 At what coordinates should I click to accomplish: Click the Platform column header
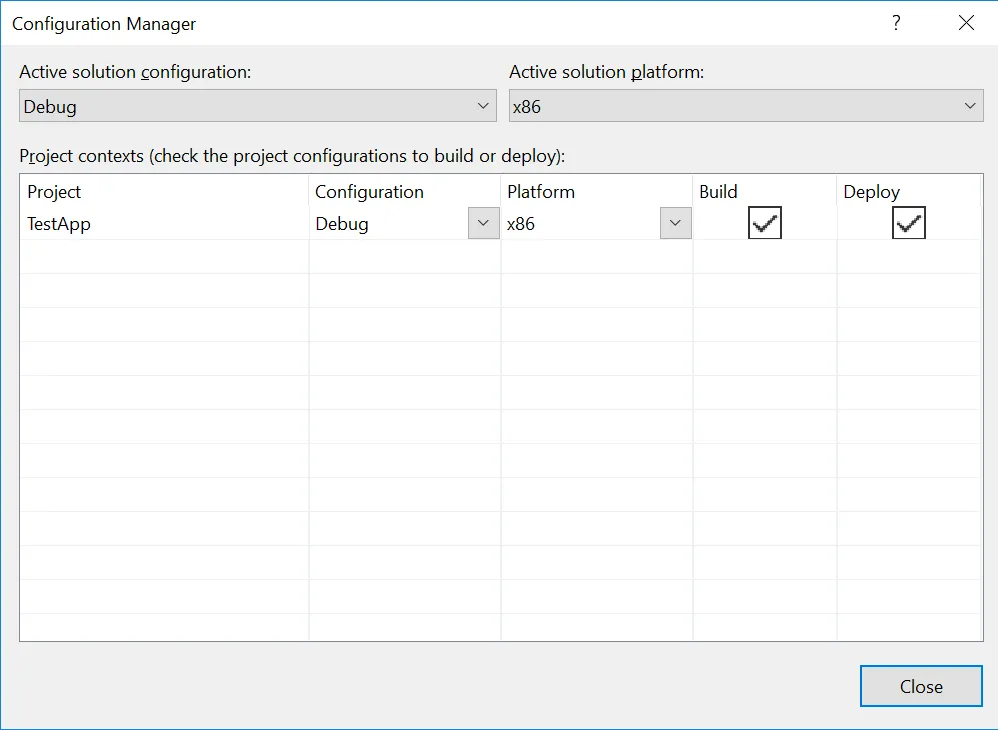pos(541,192)
